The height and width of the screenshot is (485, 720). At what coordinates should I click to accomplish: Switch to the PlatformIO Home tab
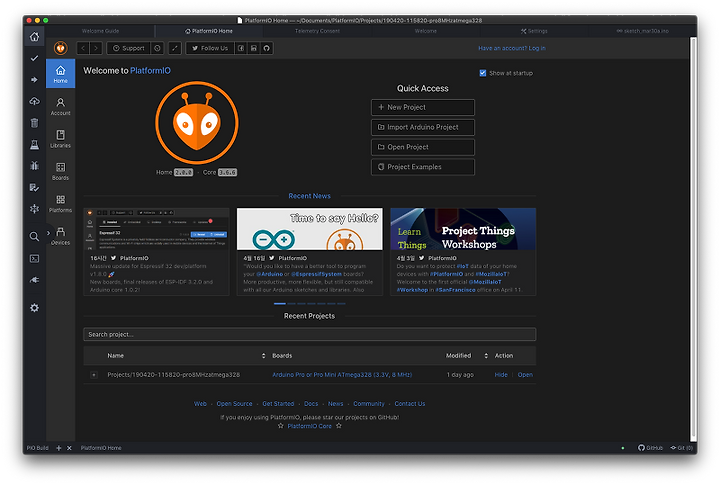[x=209, y=31]
